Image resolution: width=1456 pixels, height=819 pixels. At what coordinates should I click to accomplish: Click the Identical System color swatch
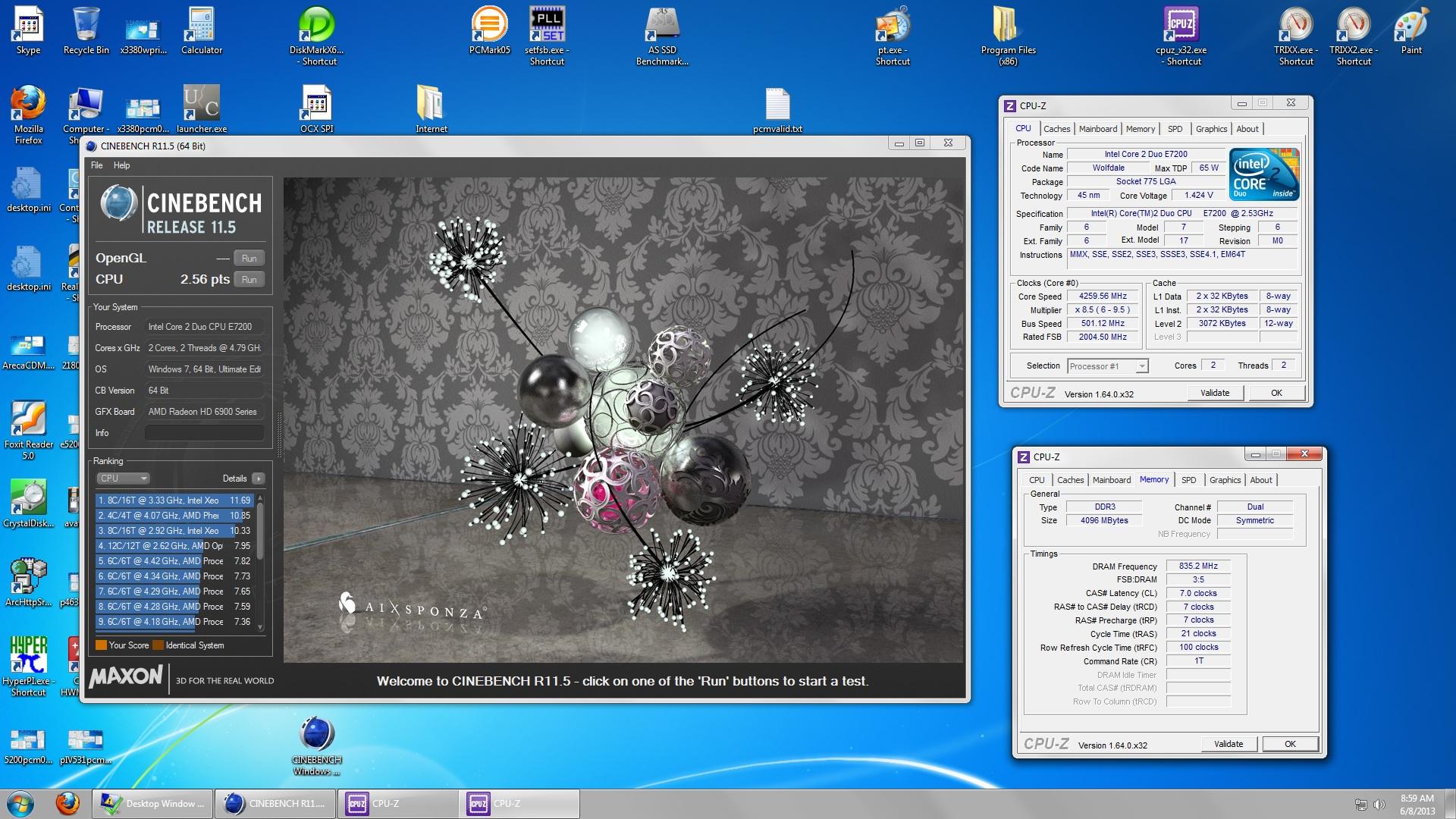point(158,645)
